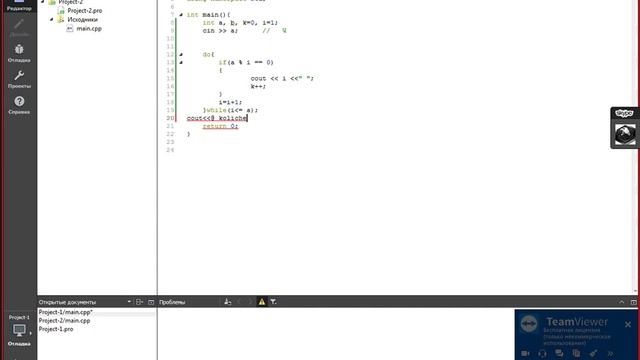Click the Skype contact avatar thumbnail
Image resolution: width=640 pixels, height=360 pixels.
coord(625,134)
